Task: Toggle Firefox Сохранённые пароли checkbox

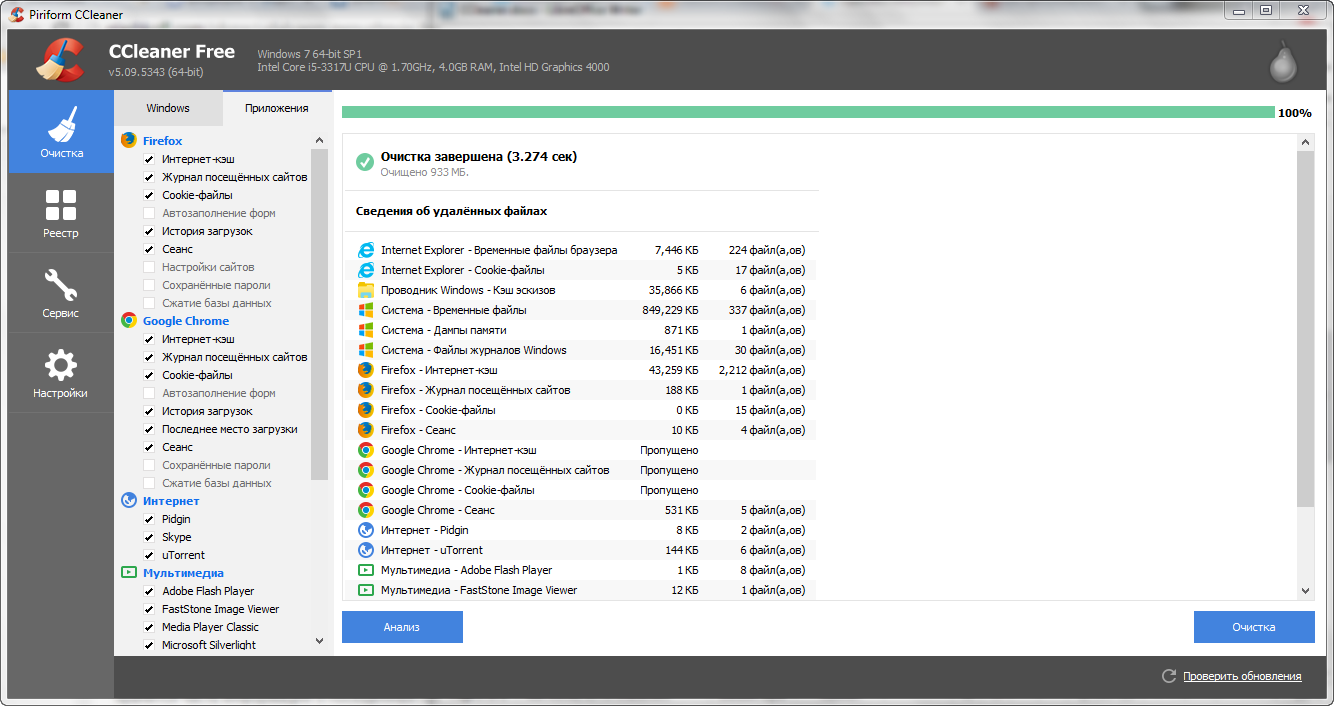Action: 149,285
